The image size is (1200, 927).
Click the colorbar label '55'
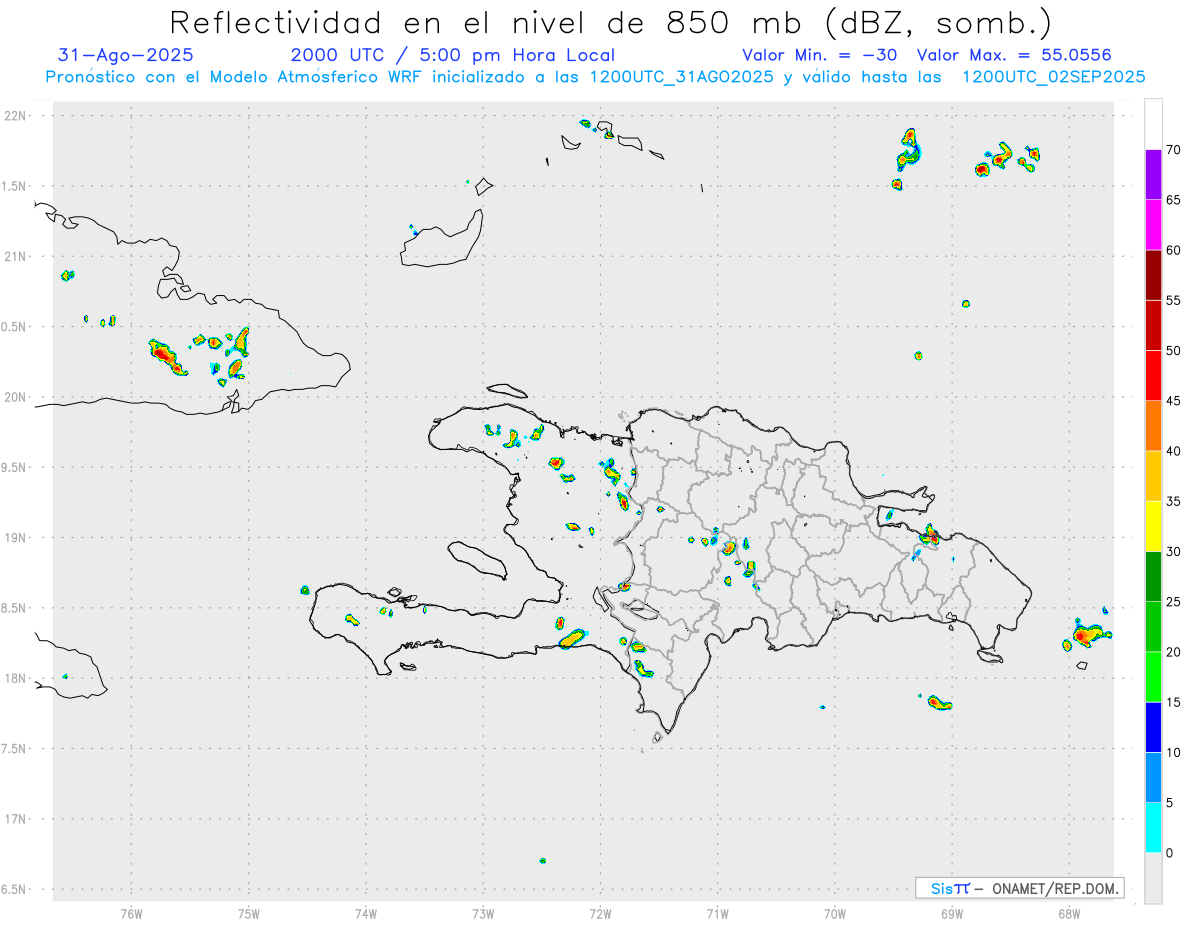(1174, 300)
